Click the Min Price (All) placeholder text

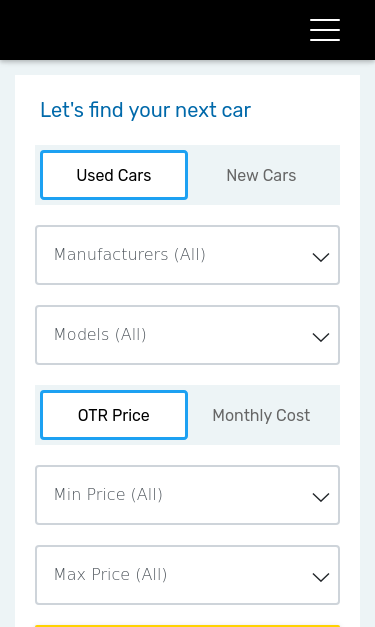click(108, 494)
